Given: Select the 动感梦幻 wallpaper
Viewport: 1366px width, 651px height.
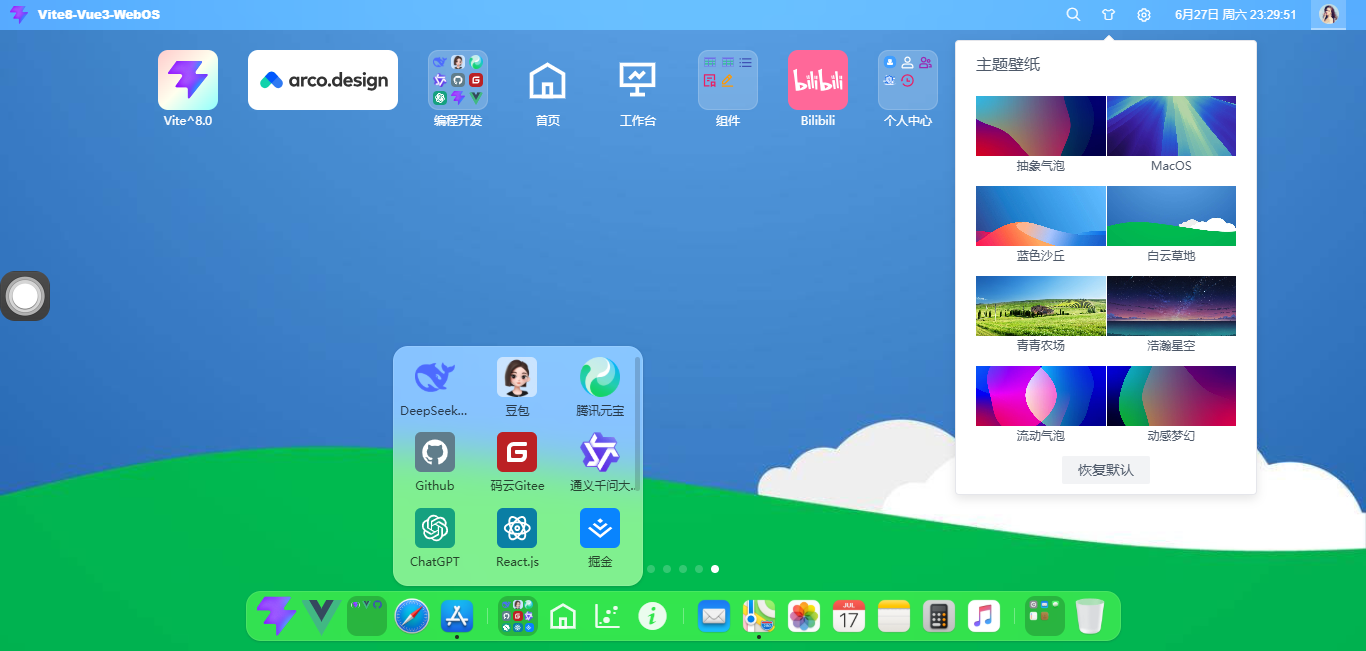Looking at the screenshot, I should (1171, 396).
